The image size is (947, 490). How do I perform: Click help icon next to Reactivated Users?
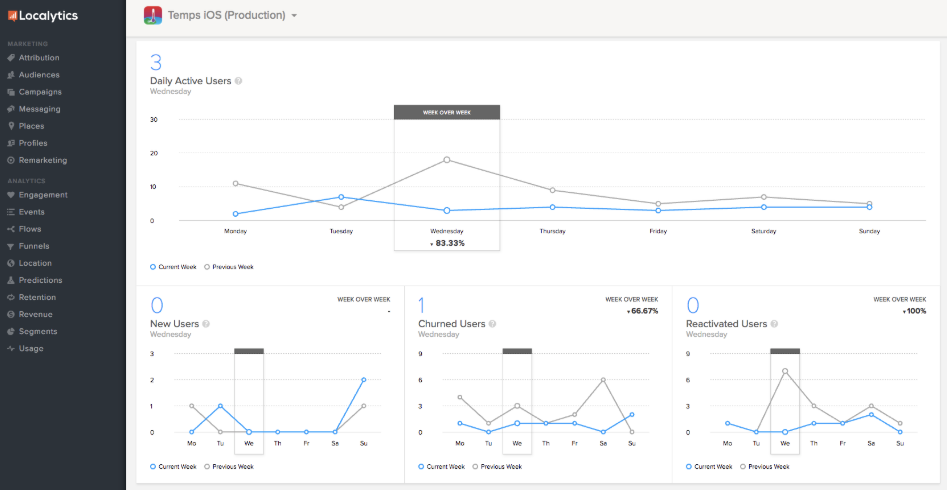[774, 324]
